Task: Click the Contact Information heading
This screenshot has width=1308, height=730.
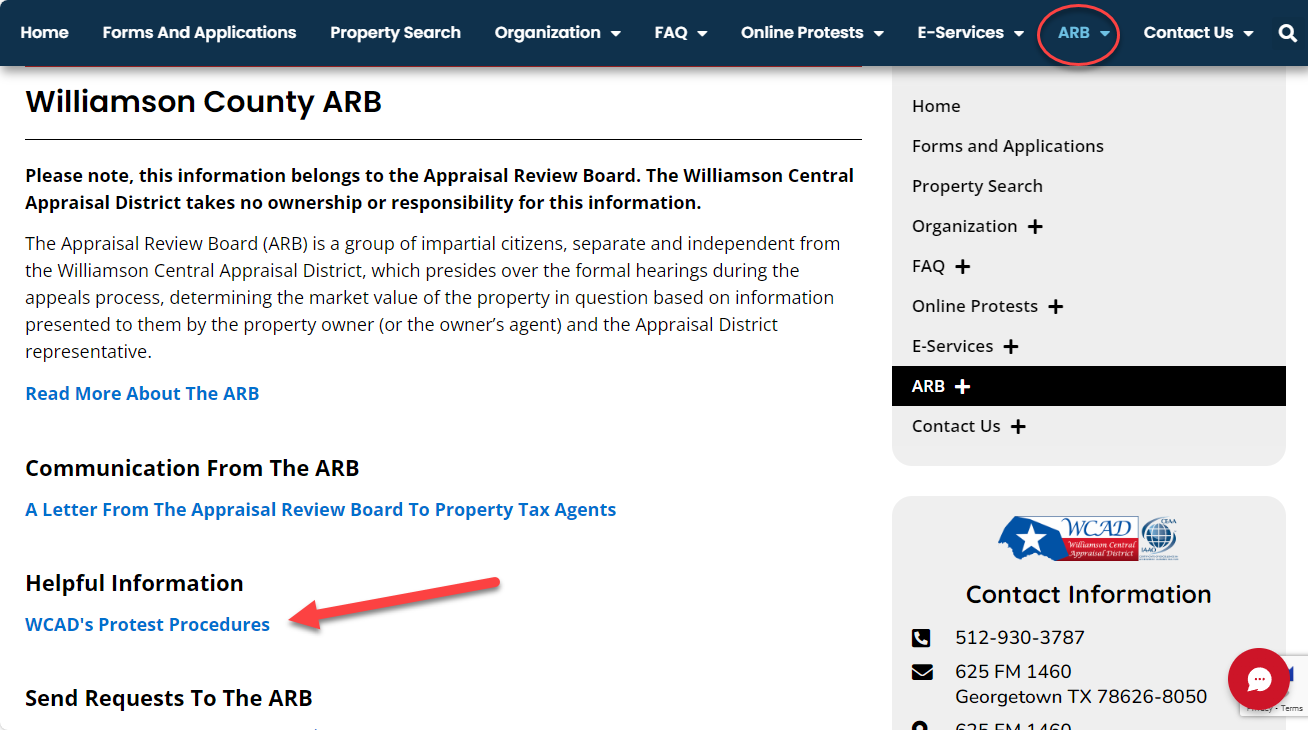Action: pyautogui.click(x=1088, y=594)
